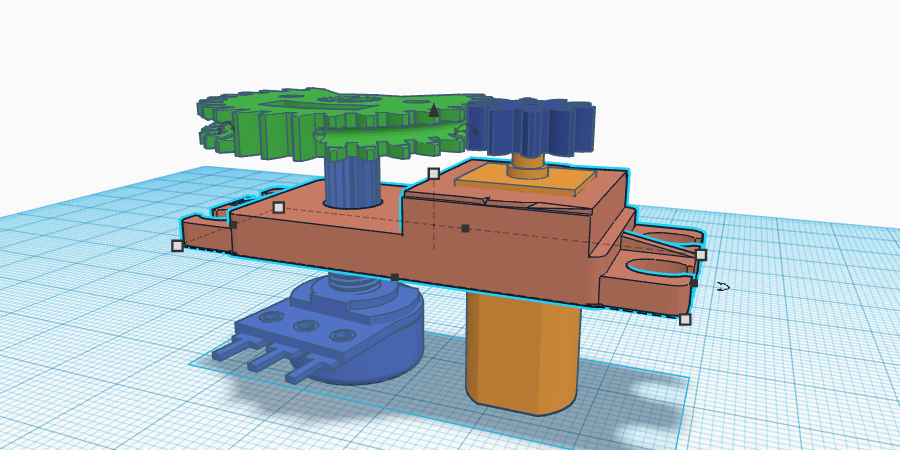900x450 pixels.
Task: Select the dark blue pinion gear
Action: coord(529,126)
